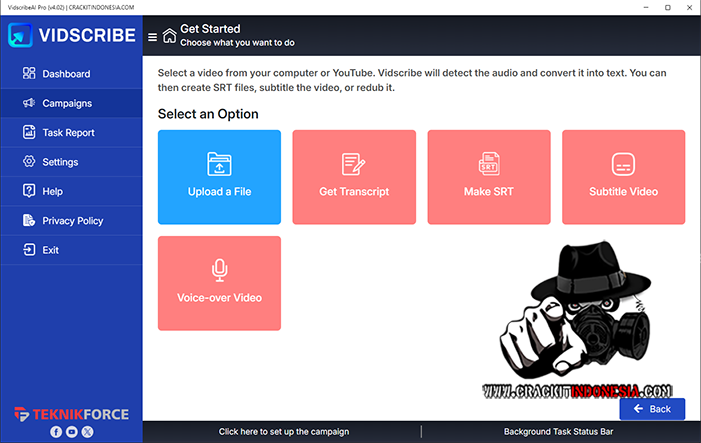Open the Task Report menu item

pyautogui.click(x=72, y=133)
